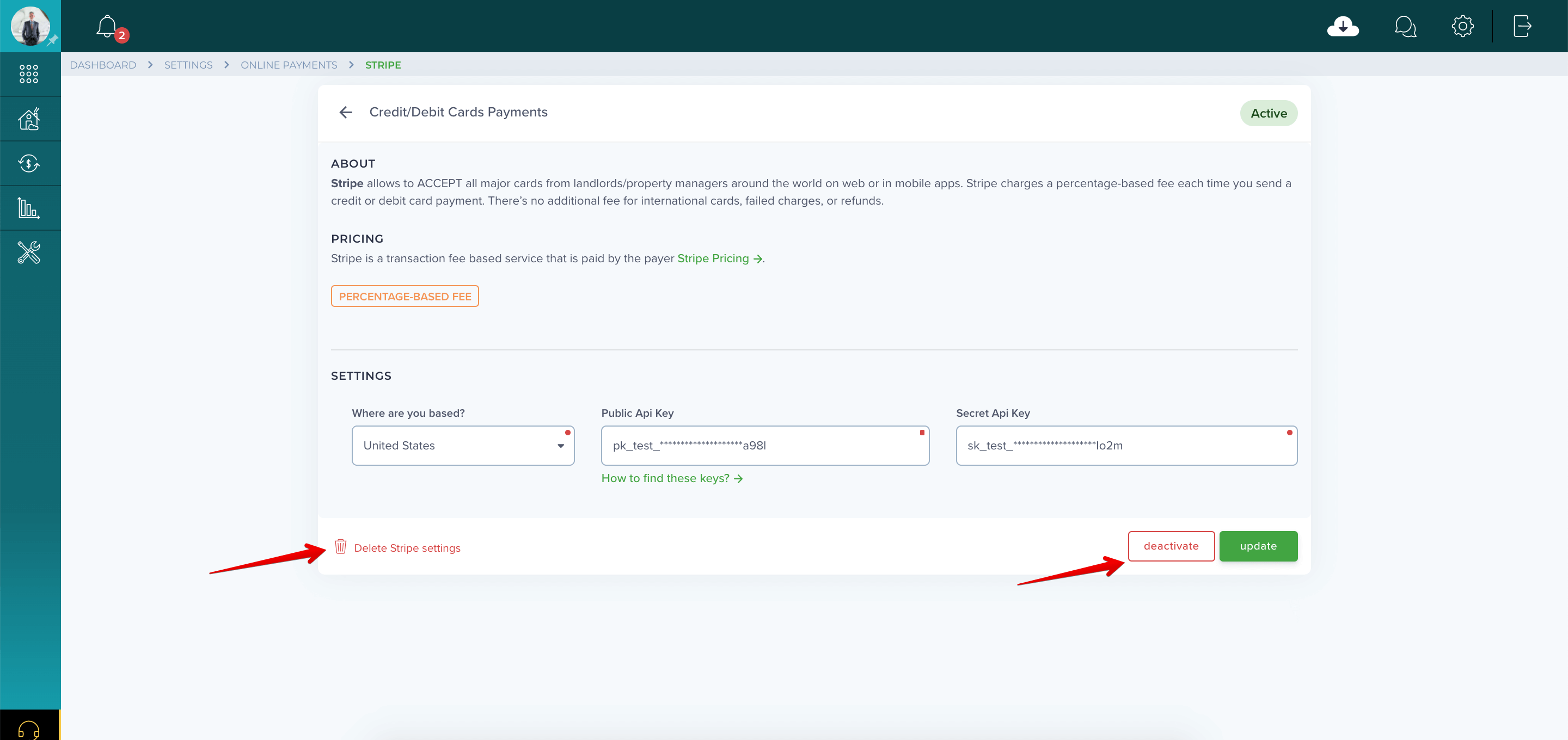Viewport: 1568px width, 740px height.
Task: Click the Secret Api Key label
Action: (x=993, y=413)
